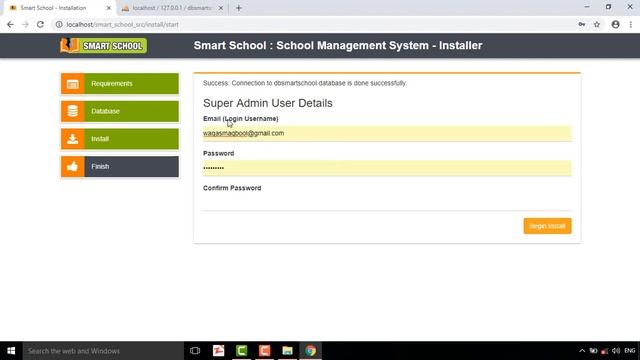The height and width of the screenshot is (360, 640).
Task: Open a new browser tab
Action: (x=239, y=8)
